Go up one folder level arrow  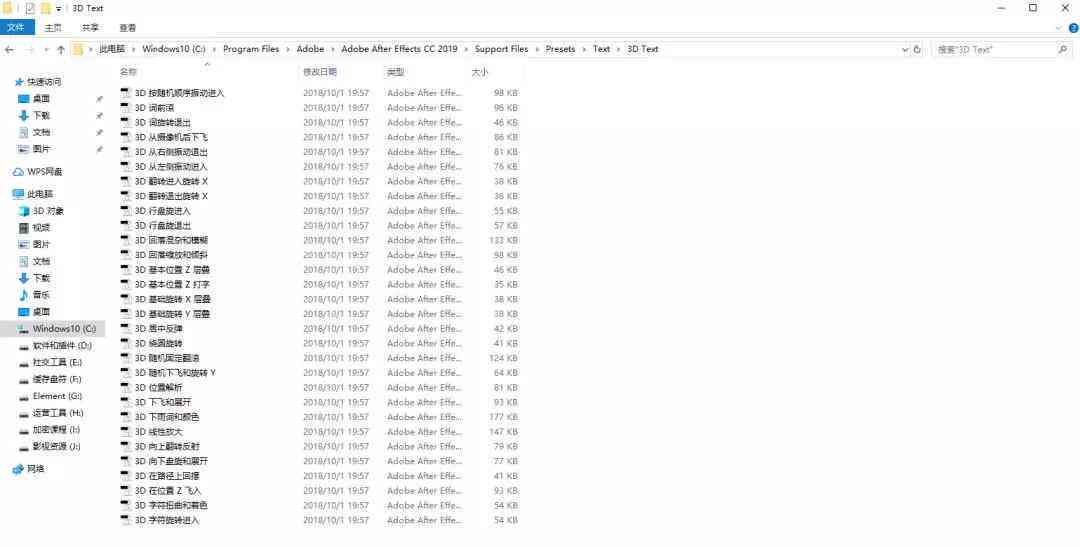click(x=61, y=50)
